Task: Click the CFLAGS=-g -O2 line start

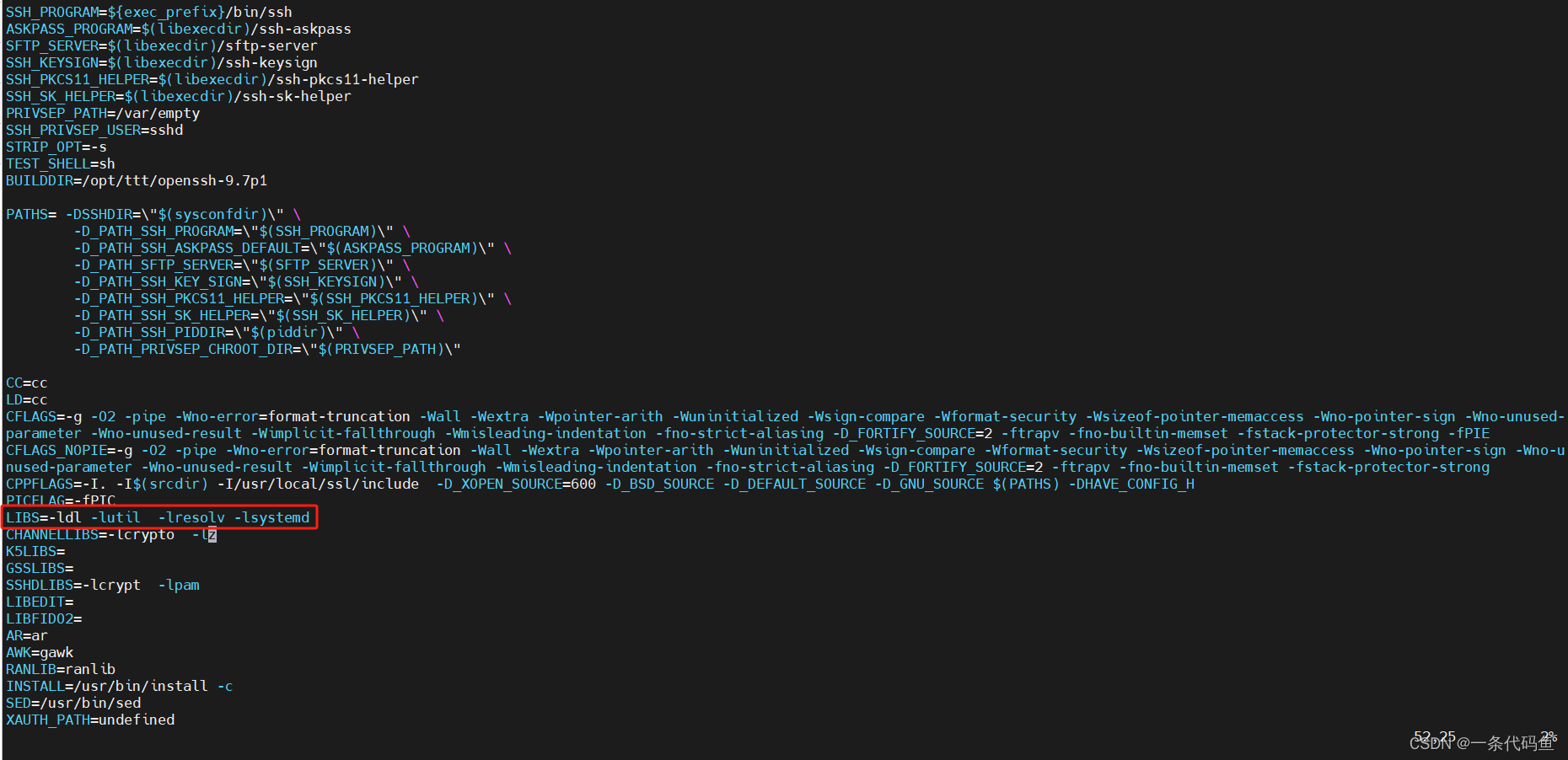Action: 61,416
